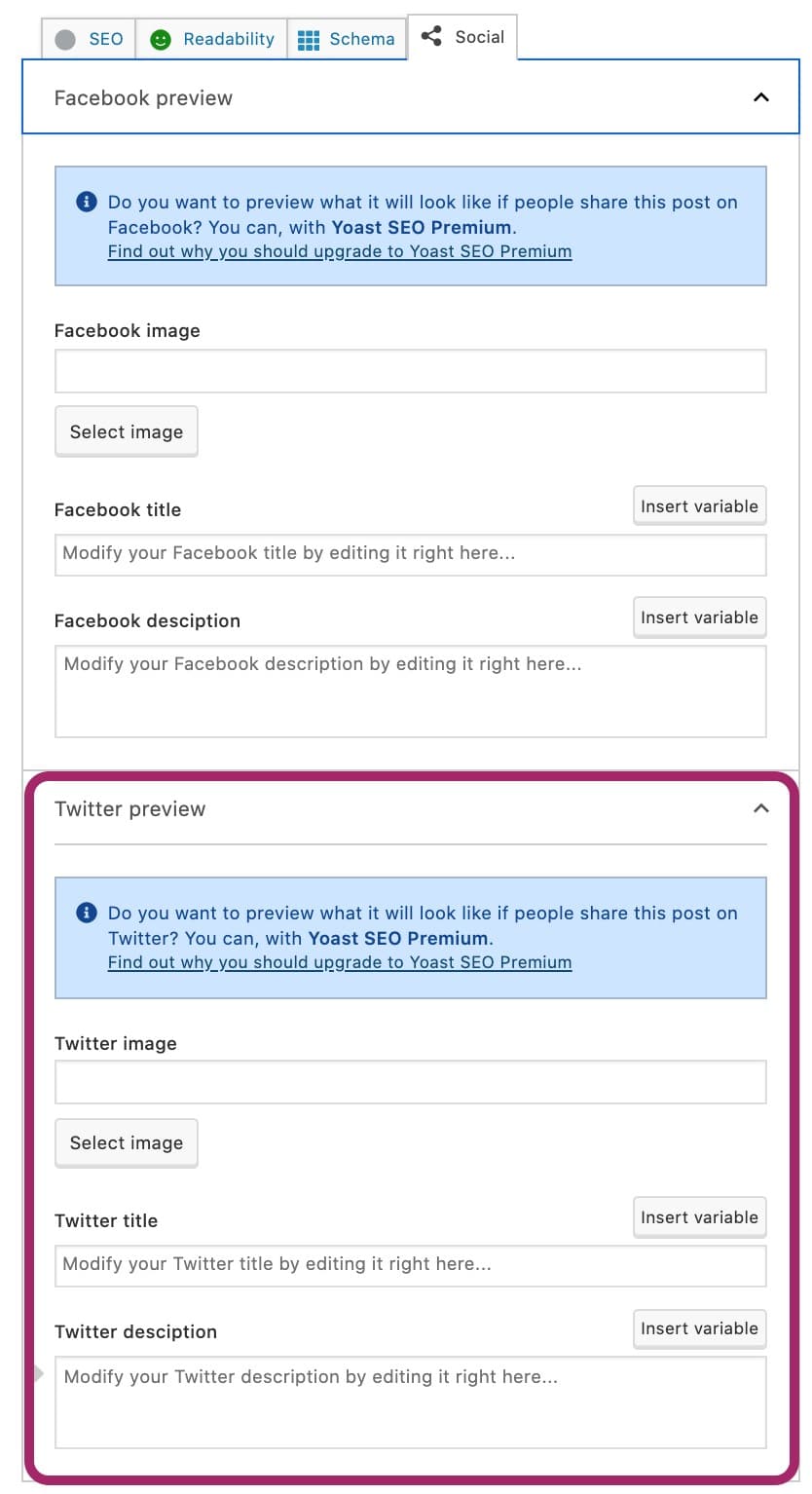
Task: Click the Social share icon
Action: click(x=431, y=37)
